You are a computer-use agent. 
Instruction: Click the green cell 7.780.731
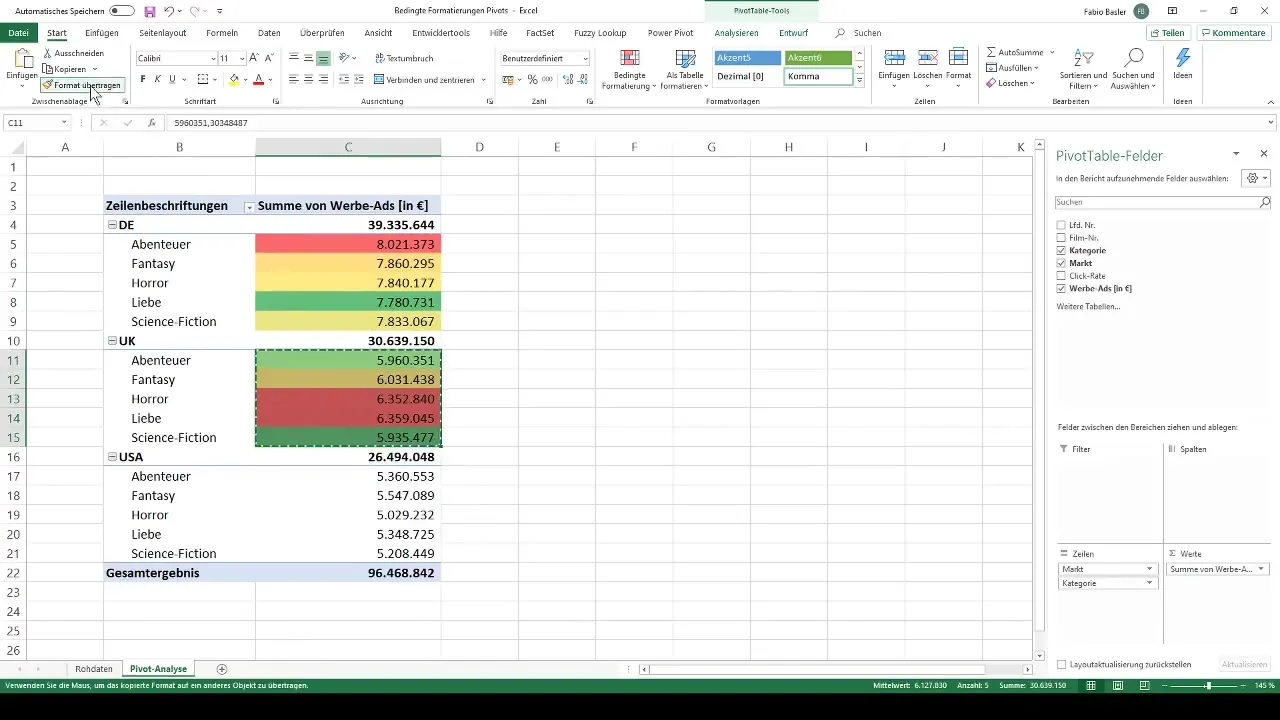point(348,302)
